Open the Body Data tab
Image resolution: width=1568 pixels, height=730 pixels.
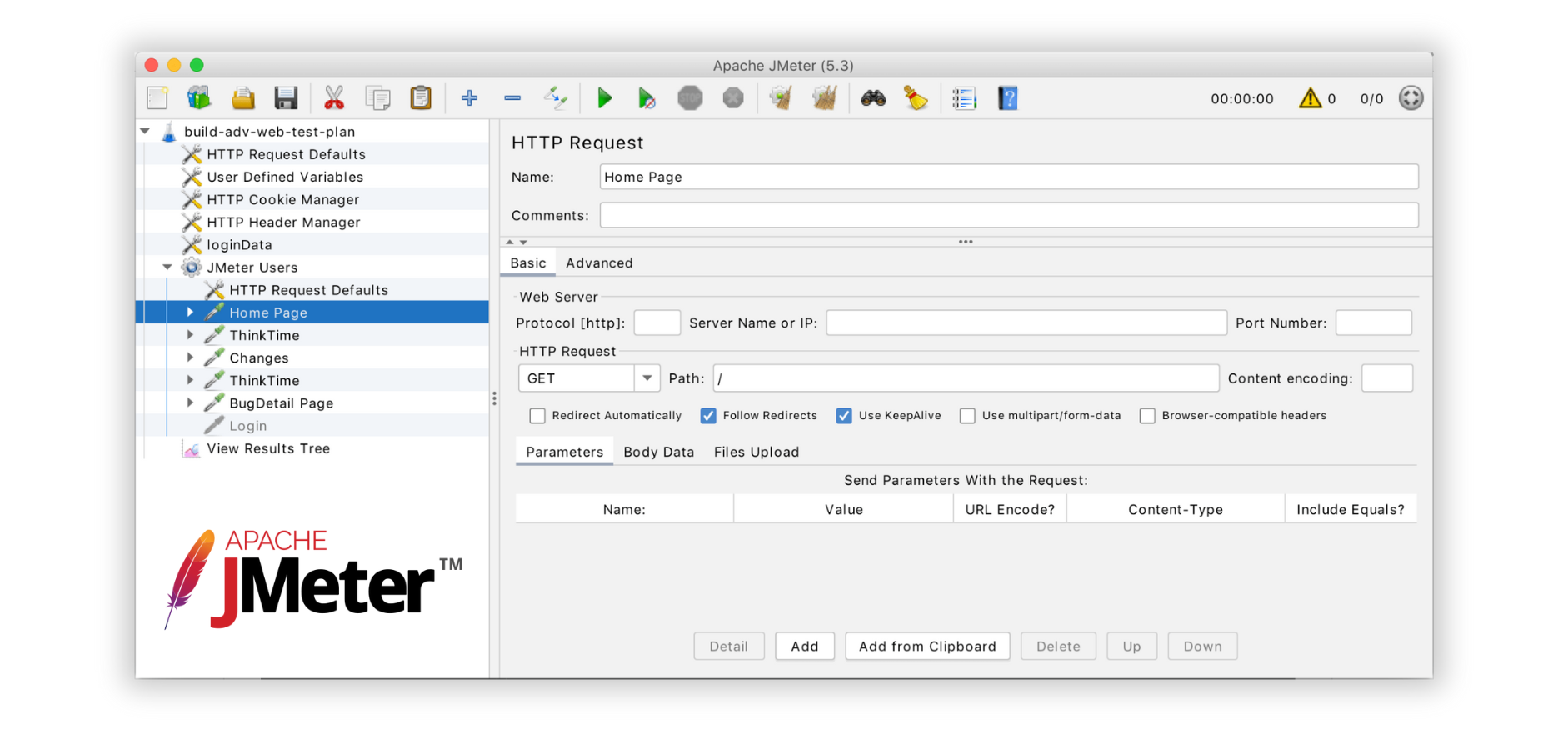click(658, 452)
